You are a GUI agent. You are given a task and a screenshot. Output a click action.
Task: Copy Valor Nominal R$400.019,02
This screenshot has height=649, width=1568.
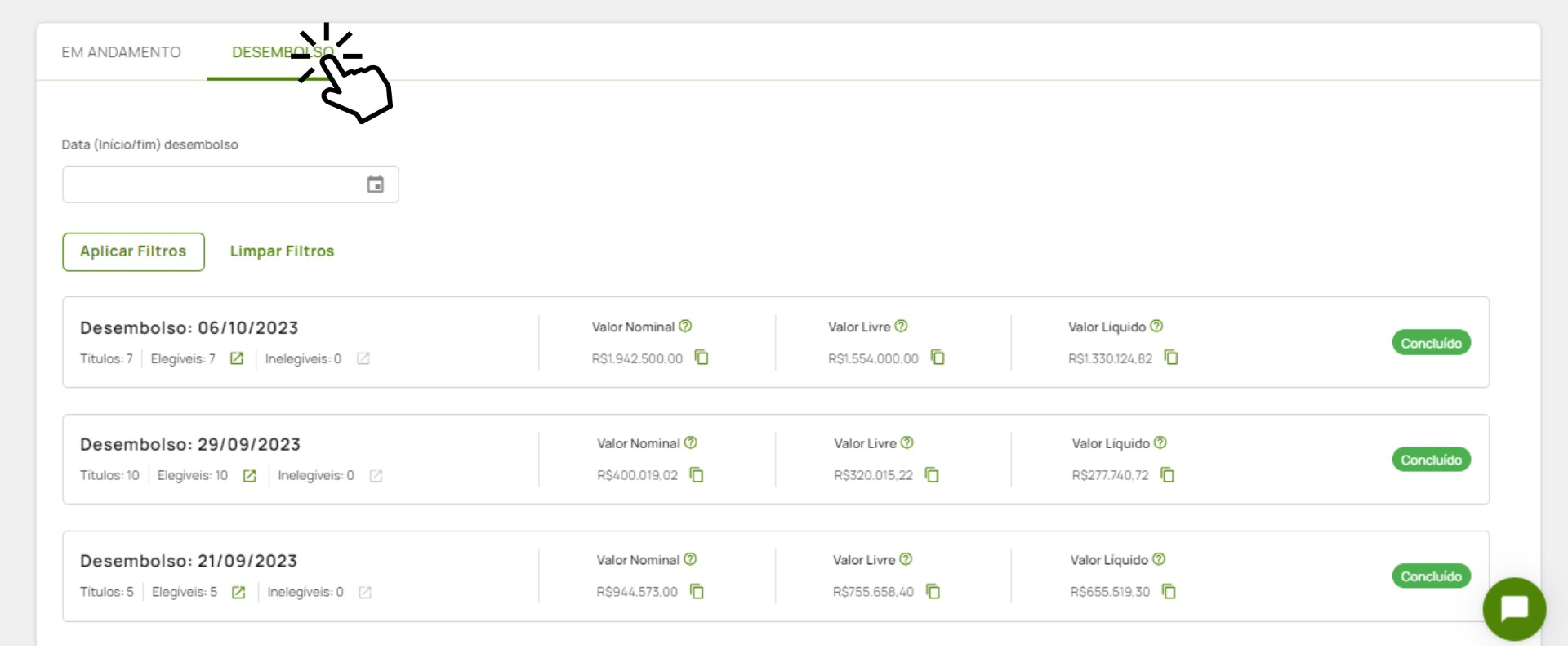click(x=697, y=475)
